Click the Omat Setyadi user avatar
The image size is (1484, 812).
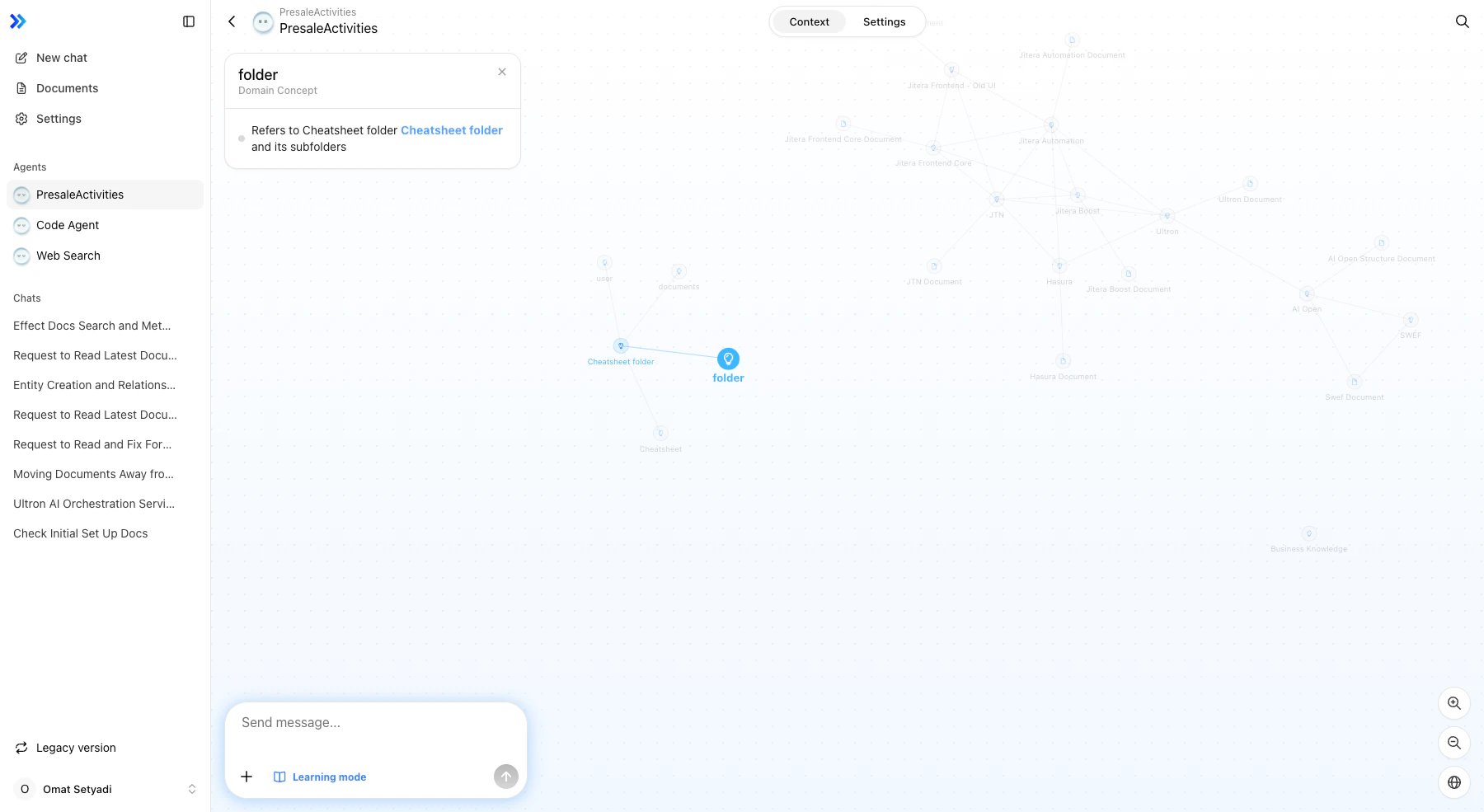[25, 789]
